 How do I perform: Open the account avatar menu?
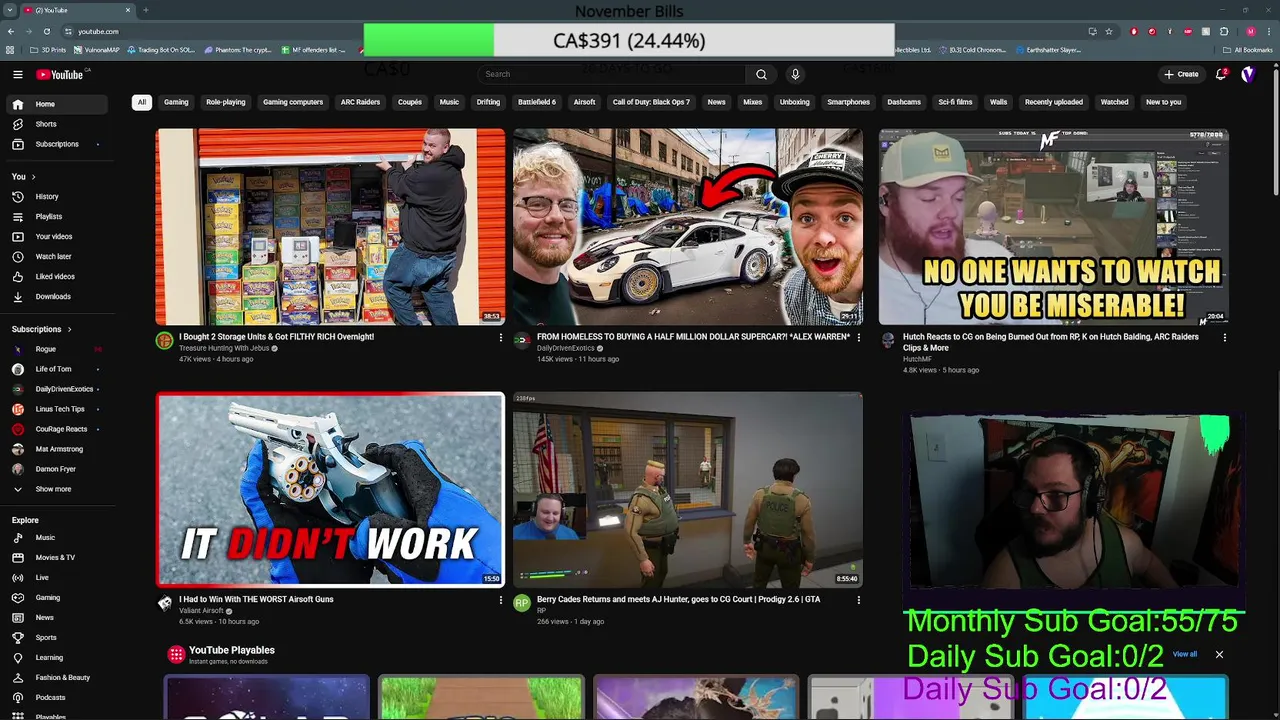point(1248,74)
